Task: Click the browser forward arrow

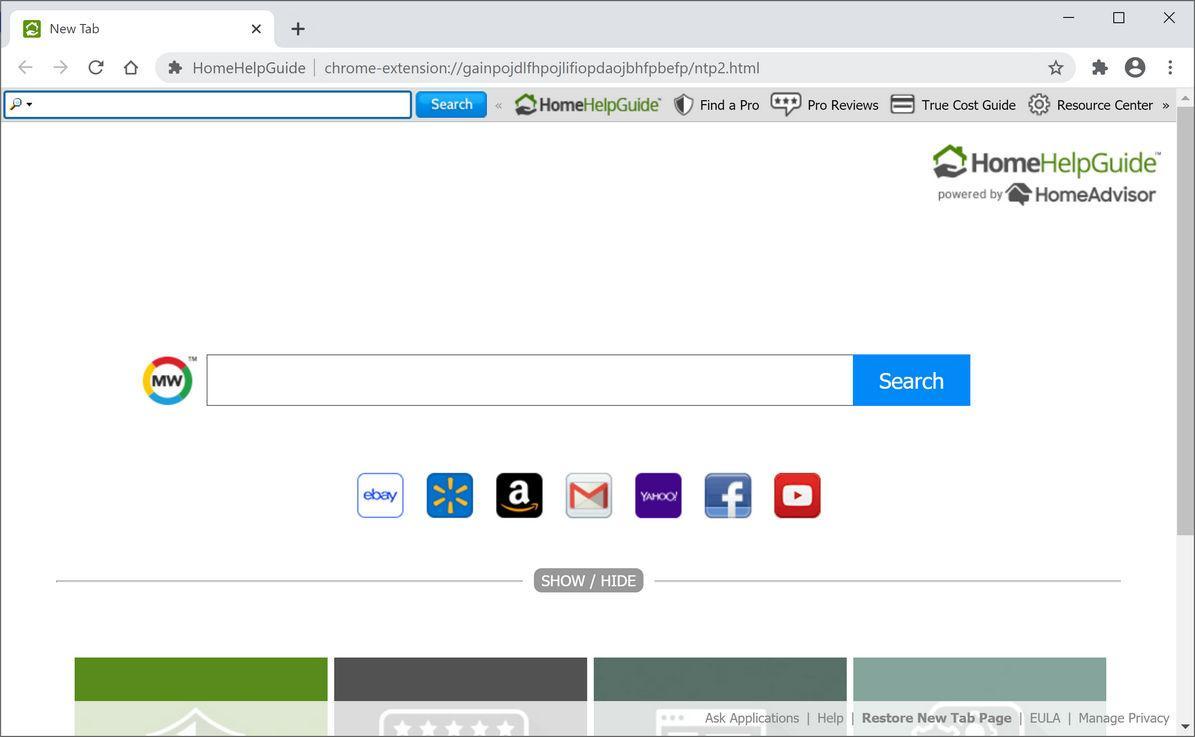Action: 60,68
